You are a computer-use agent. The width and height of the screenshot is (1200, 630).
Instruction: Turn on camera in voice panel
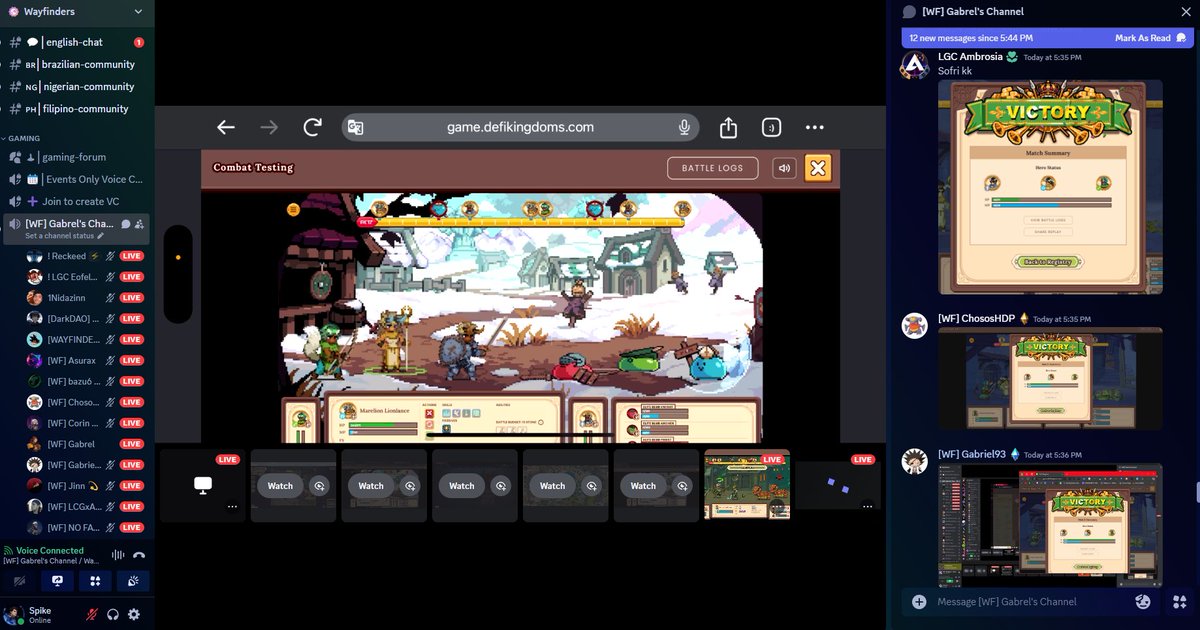coord(20,581)
